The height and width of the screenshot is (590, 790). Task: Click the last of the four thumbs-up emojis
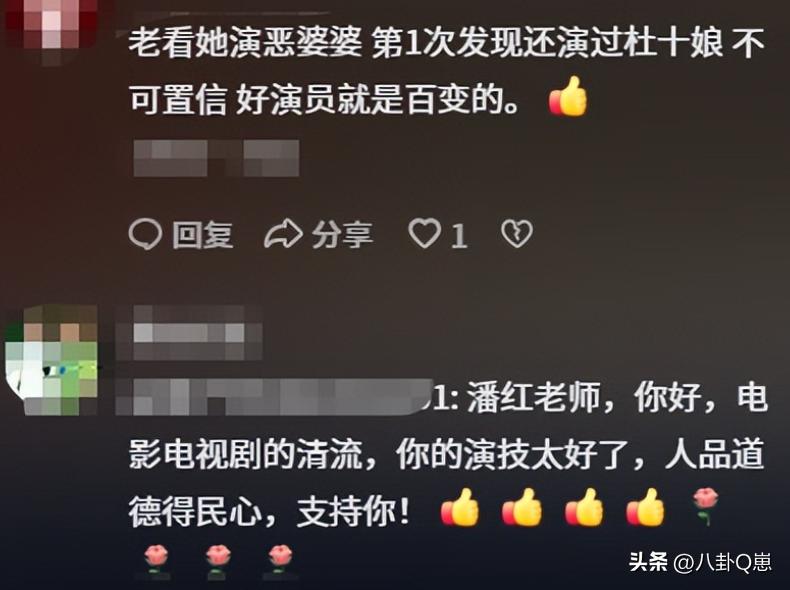click(645, 508)
